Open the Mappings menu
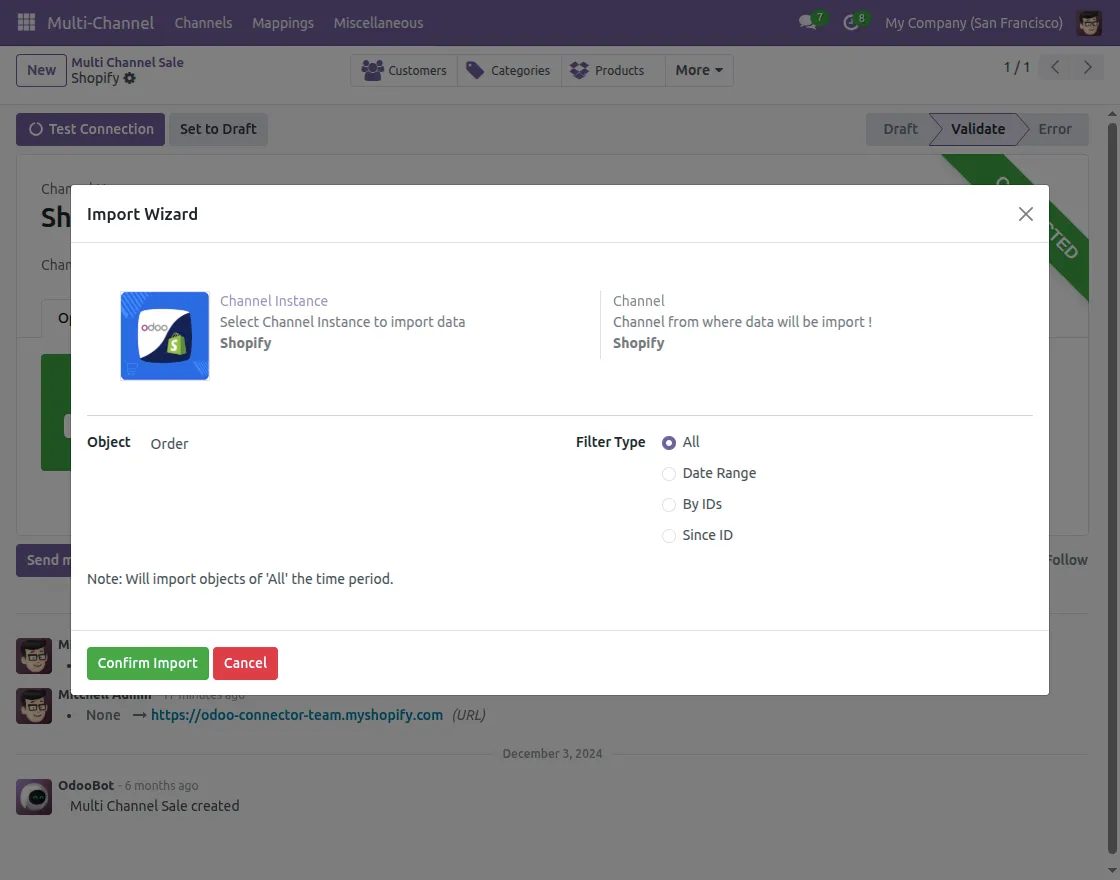Image resolution: width=1120 pixels, height=880 pixels. [x=283, y=23]
